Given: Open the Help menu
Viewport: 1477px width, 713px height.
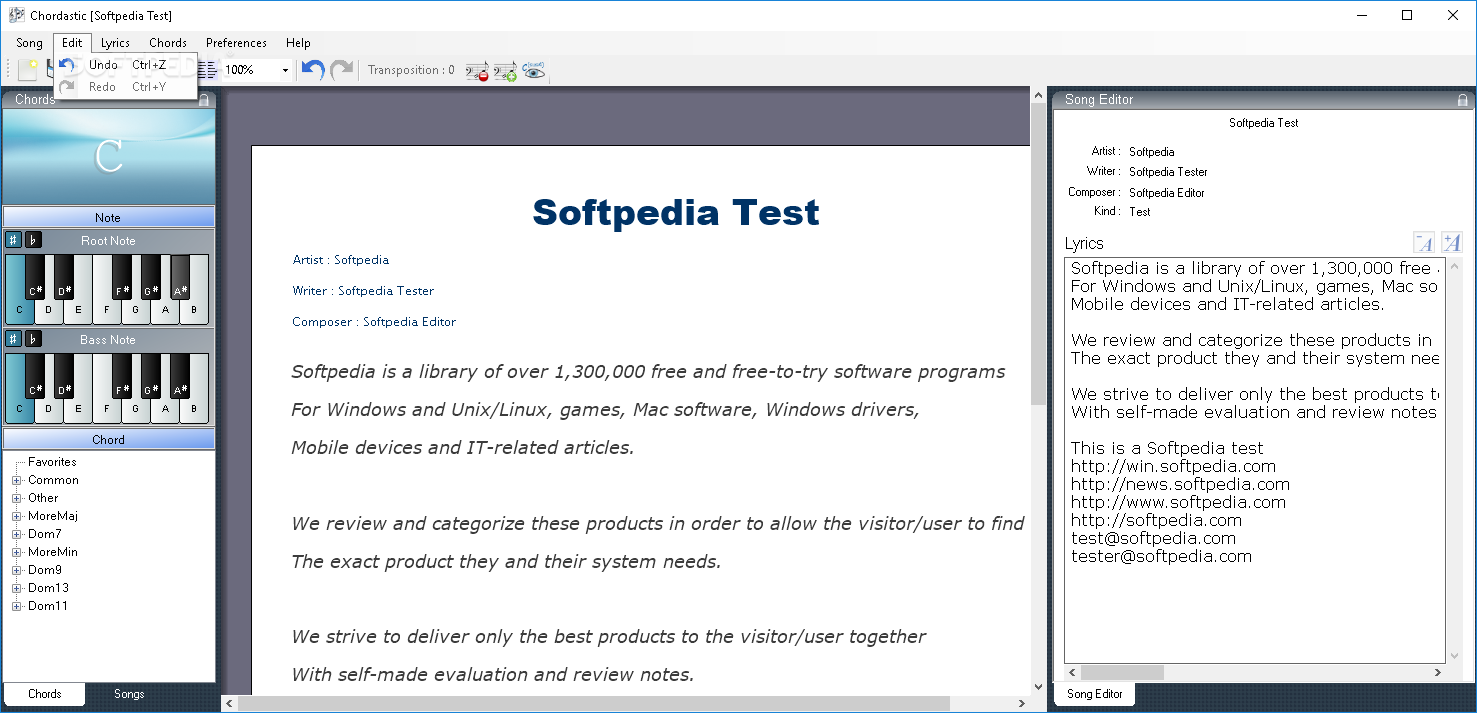Looking at the screenshot, I should [x=298, y=43].
